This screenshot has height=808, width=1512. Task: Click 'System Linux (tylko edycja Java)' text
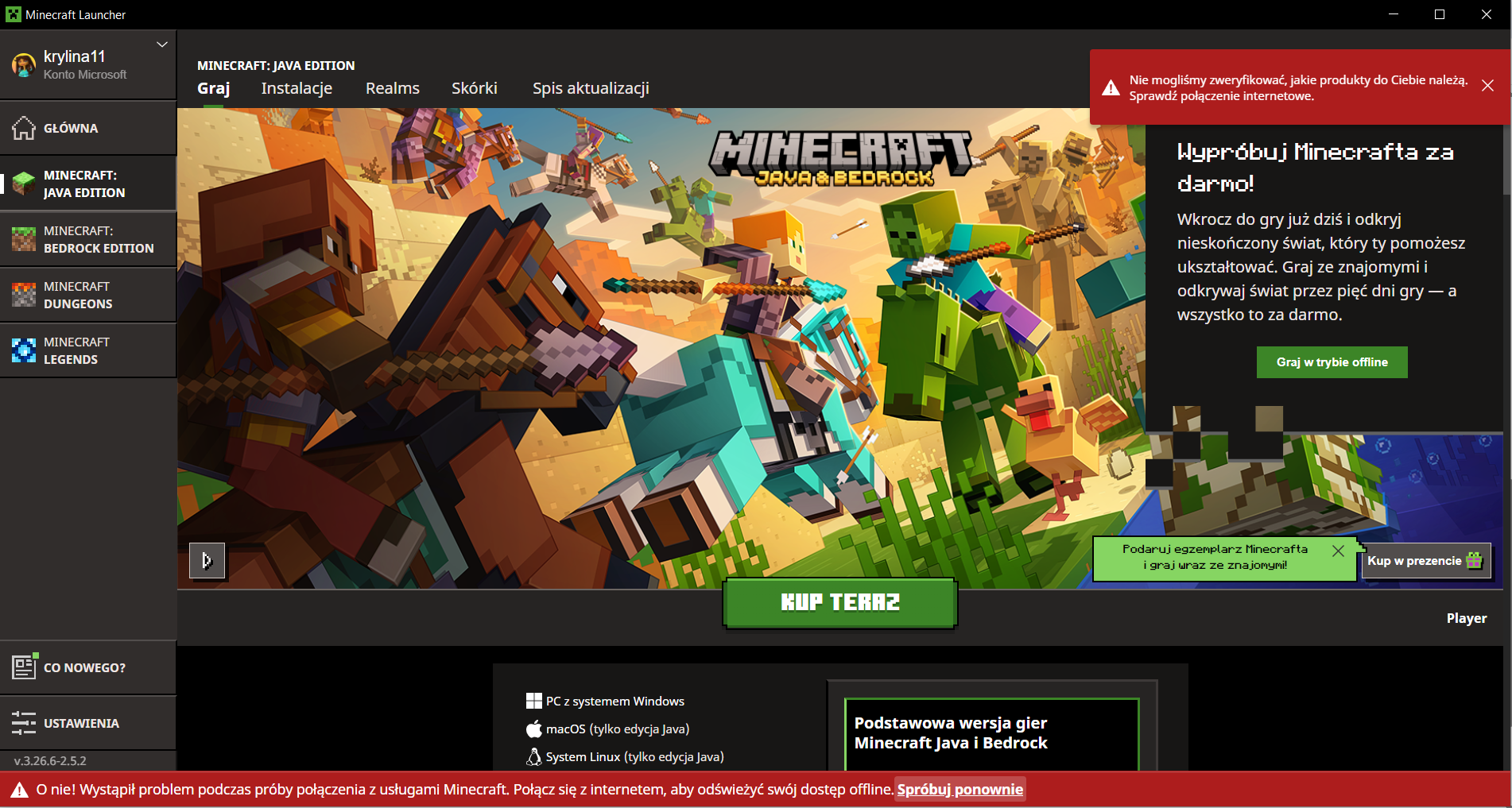coord(634,756)
